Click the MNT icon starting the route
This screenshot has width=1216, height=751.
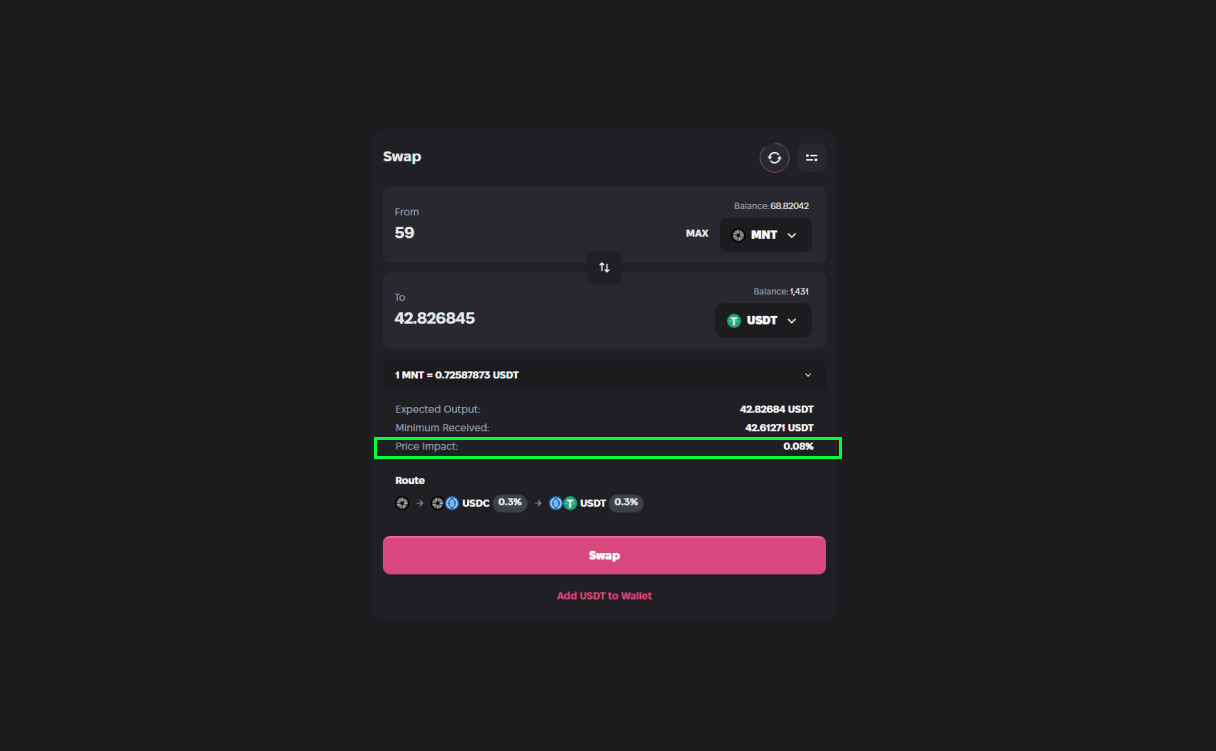pos(402,503)
